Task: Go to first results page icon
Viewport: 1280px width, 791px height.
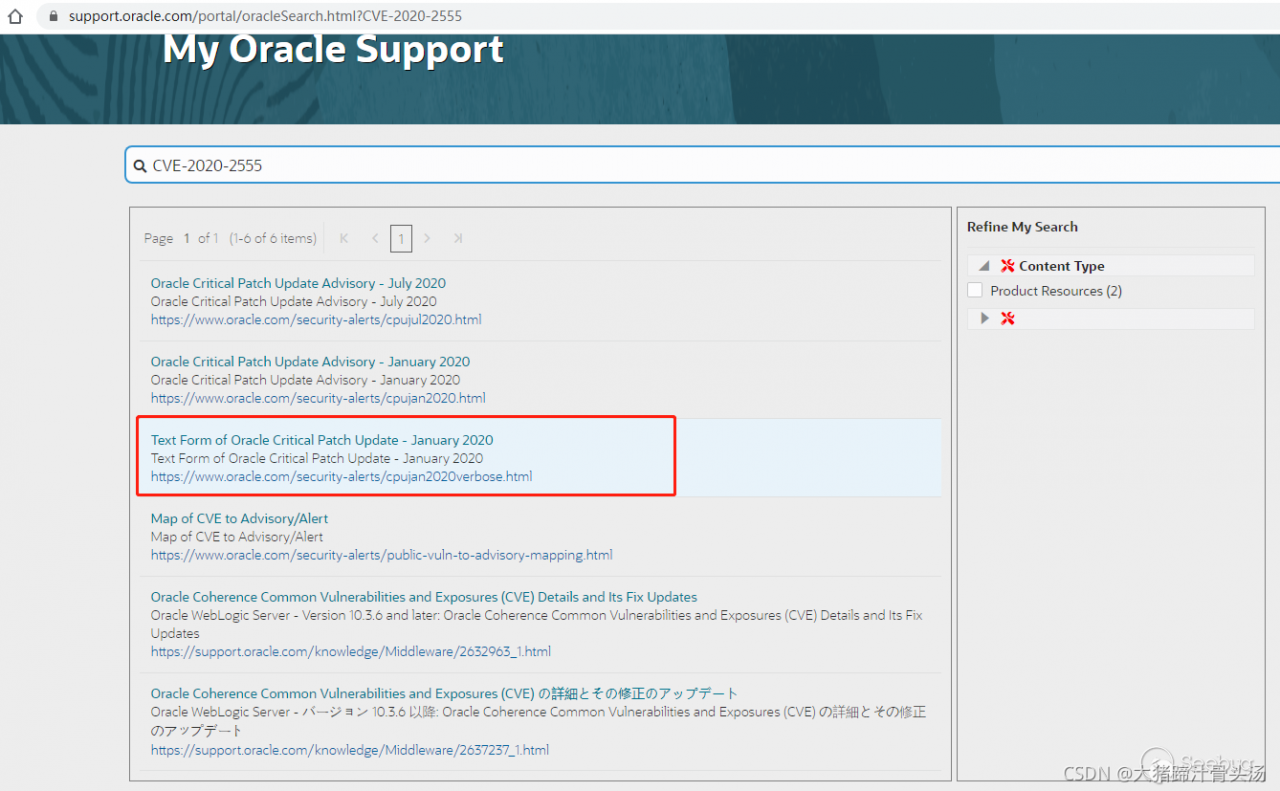Action: click(344, 238)
